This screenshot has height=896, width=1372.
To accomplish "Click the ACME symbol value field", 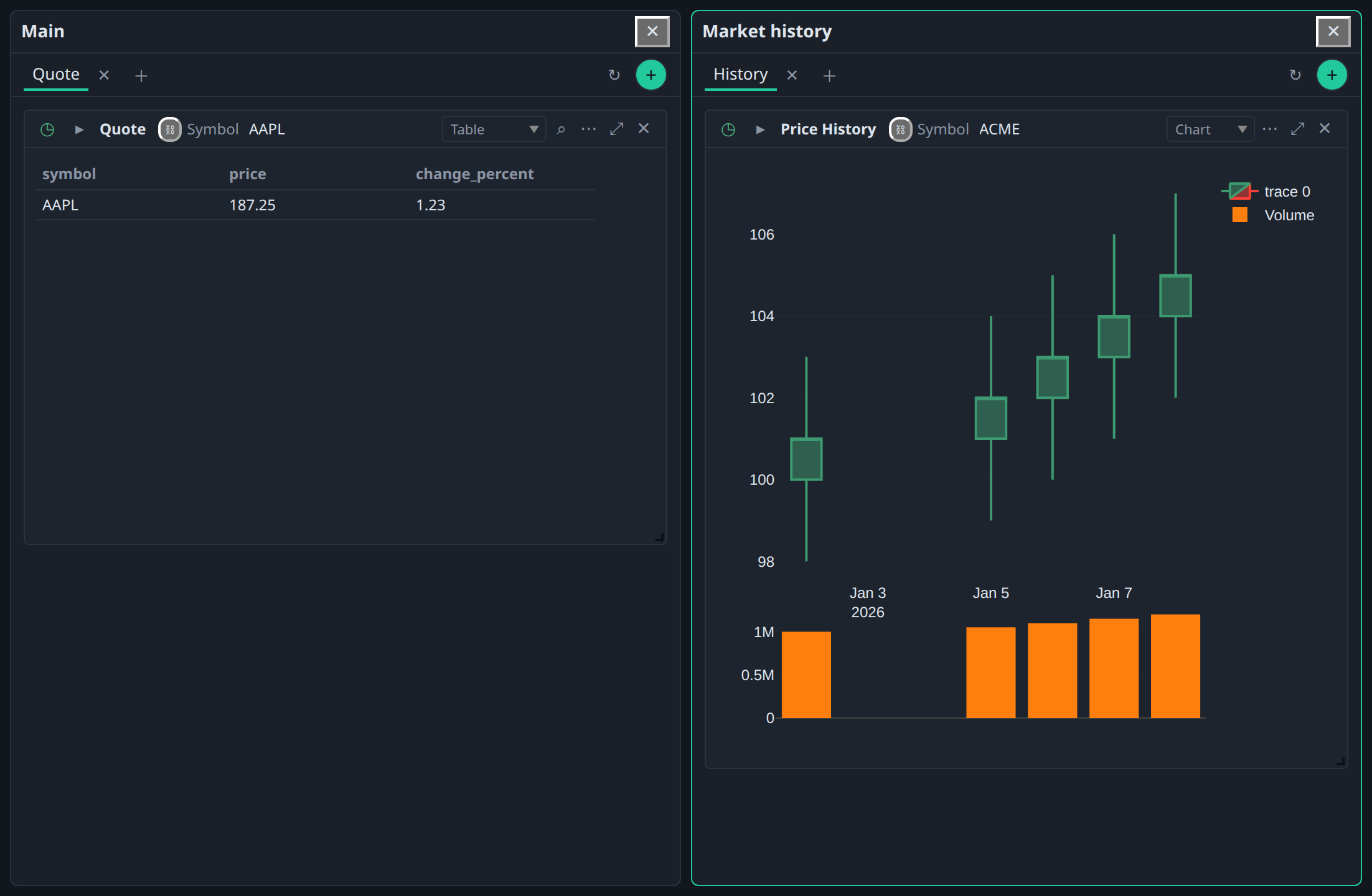I will 999,129.
